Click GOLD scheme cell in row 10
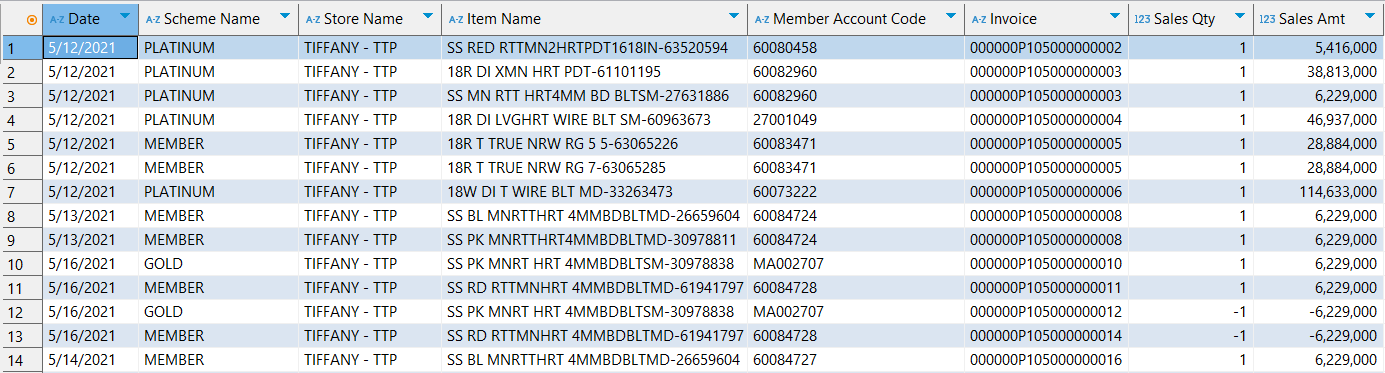The image size is (1385, 373). [x=218, y=264]
